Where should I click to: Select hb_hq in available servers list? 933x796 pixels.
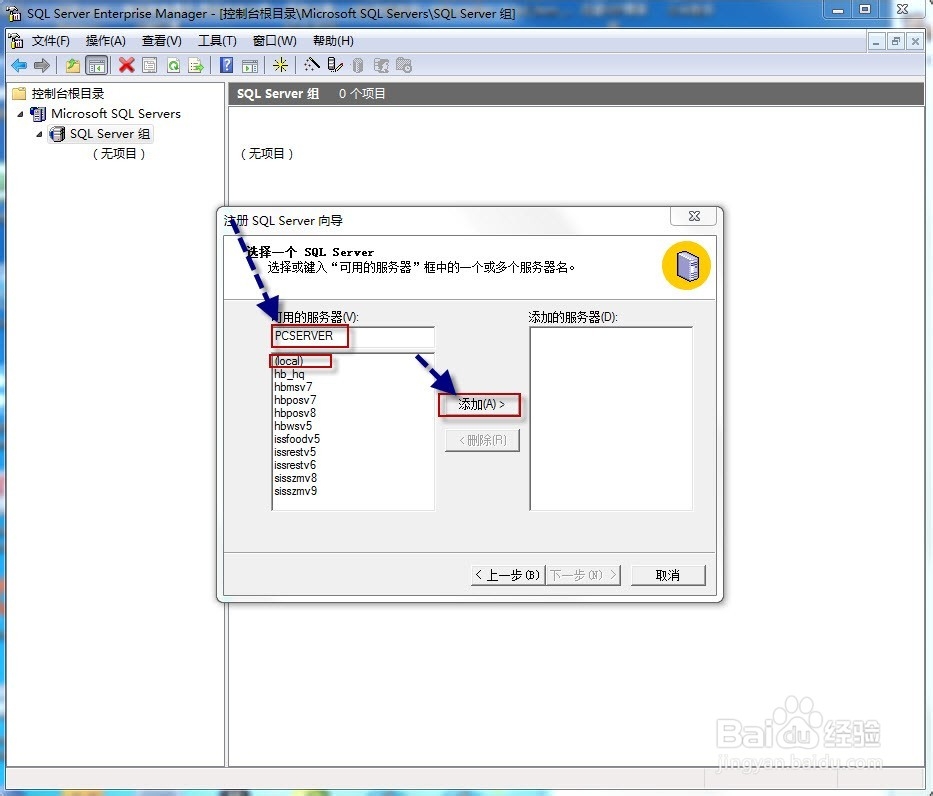coord(289,374)
